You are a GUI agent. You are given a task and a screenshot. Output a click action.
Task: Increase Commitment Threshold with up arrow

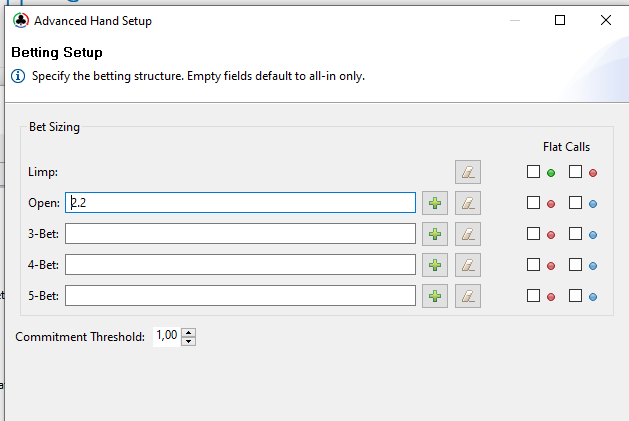189,333
